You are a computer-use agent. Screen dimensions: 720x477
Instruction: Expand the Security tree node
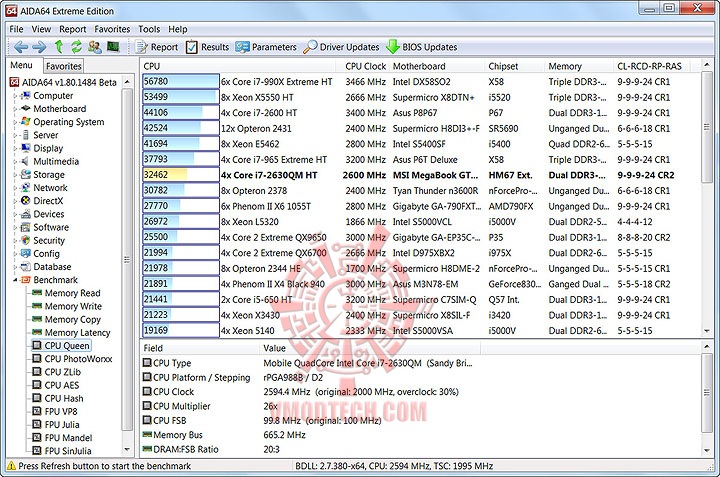coord(15,241)
